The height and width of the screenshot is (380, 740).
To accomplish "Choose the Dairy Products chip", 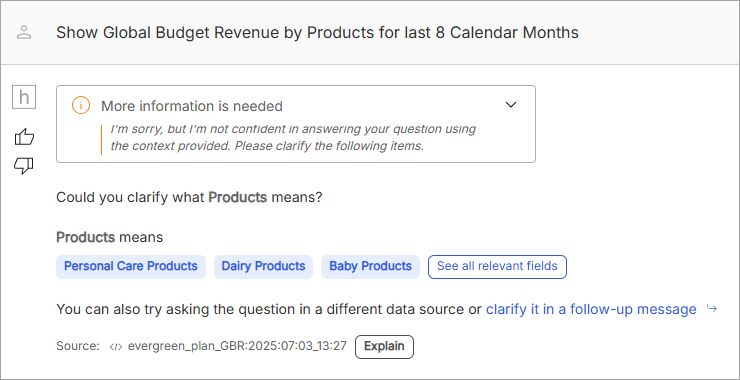I will [x=263, y=267].
